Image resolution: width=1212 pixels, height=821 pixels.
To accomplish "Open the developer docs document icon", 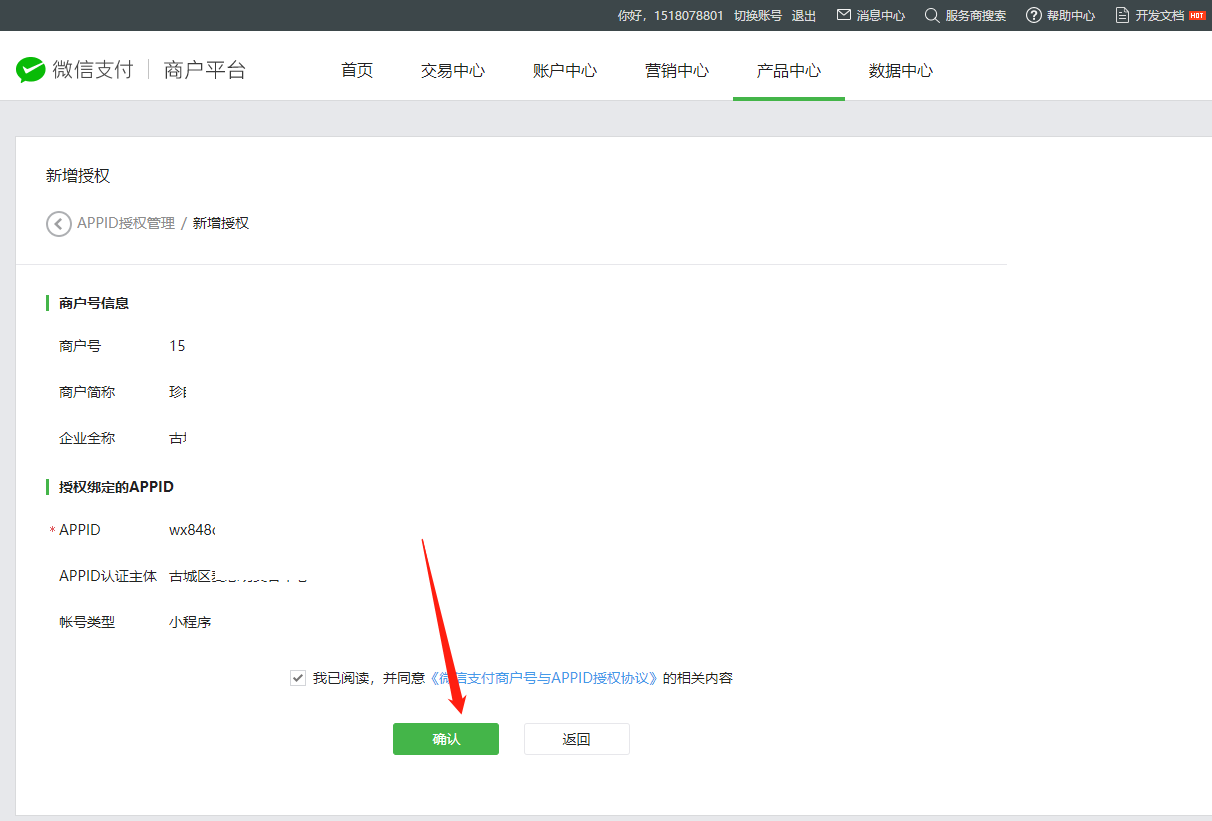I will coord(1123,15).
